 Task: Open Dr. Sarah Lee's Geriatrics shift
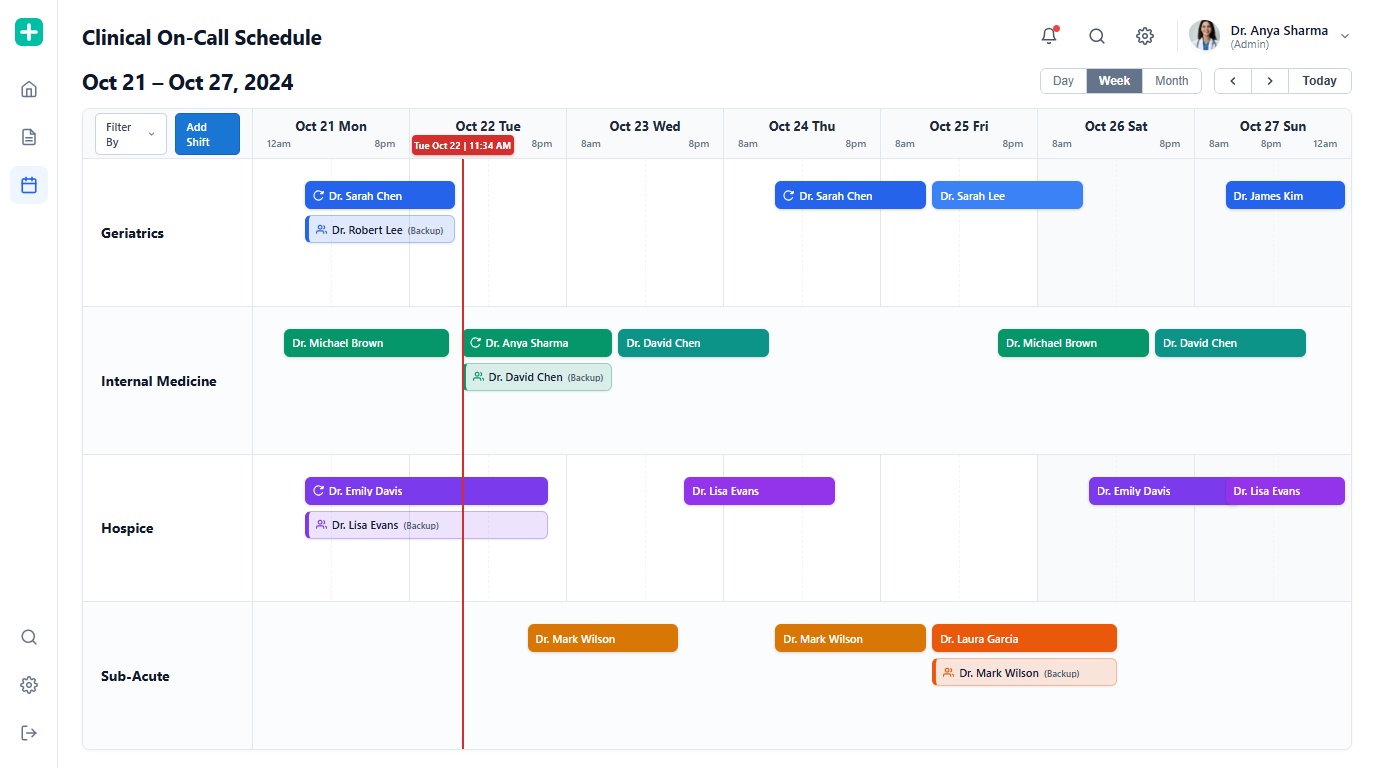tap(1007, 195)
